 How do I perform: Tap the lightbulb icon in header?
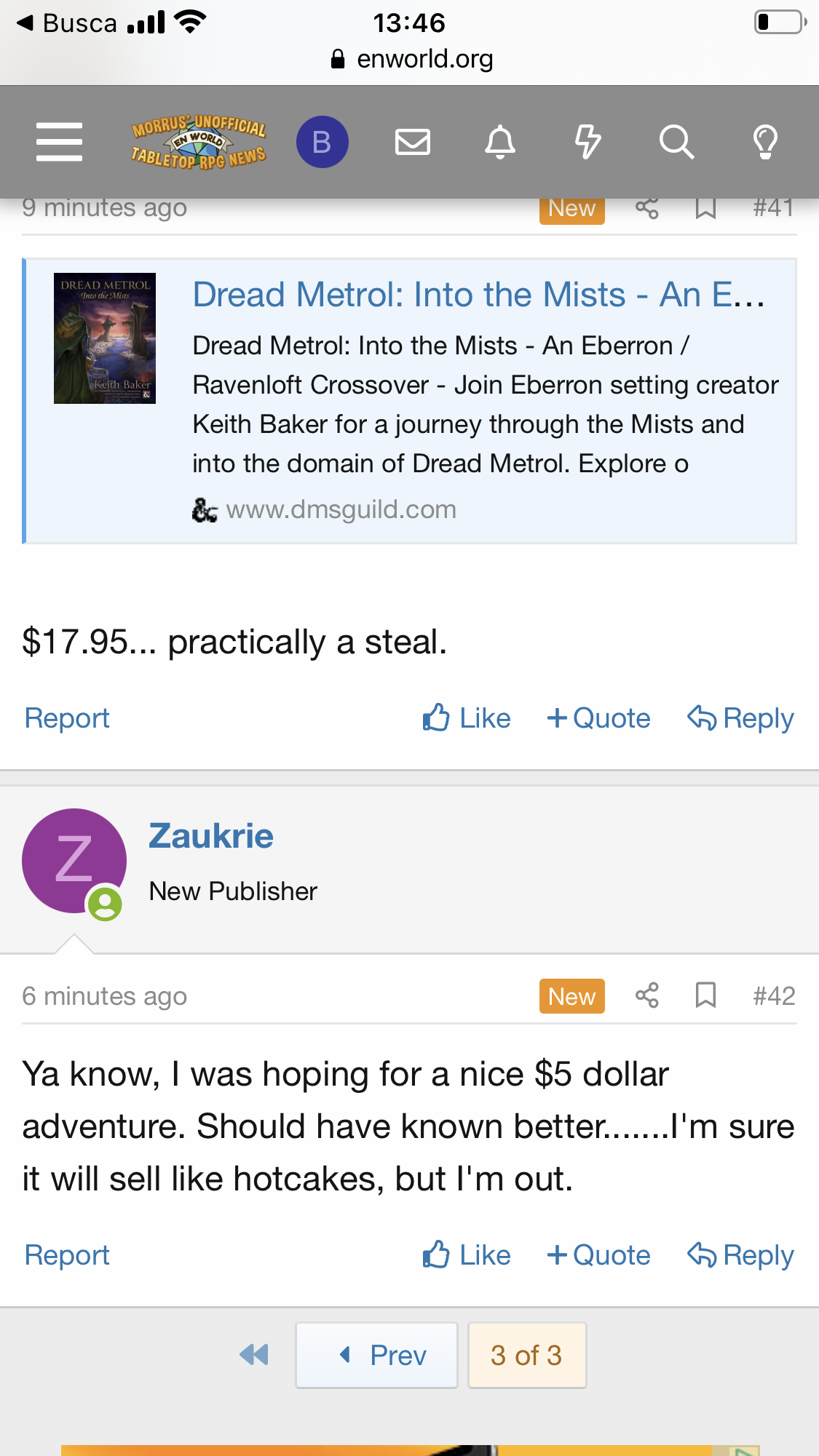point(764,141)
